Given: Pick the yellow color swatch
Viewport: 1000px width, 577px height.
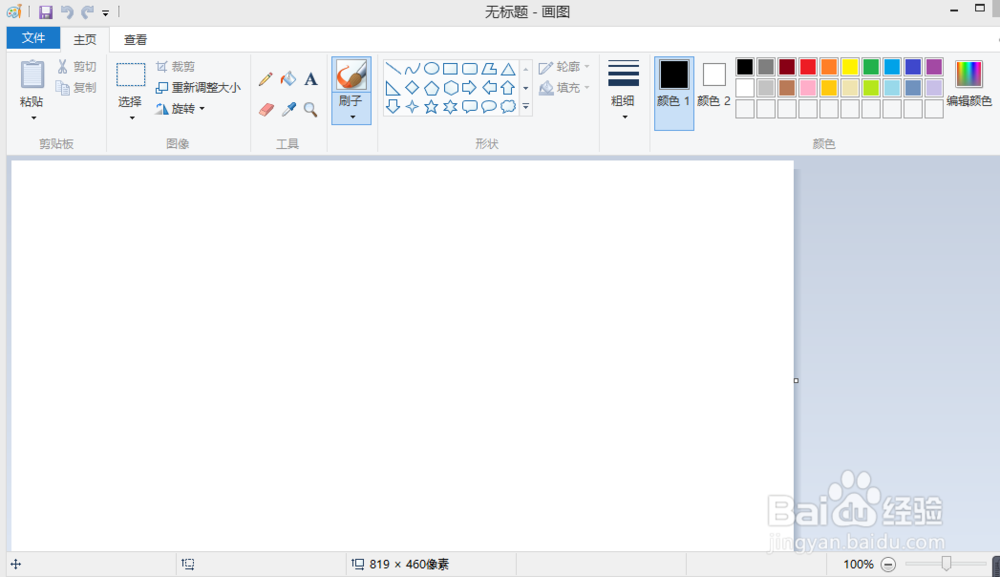Looking at the screenshot, I should [850, 67].
